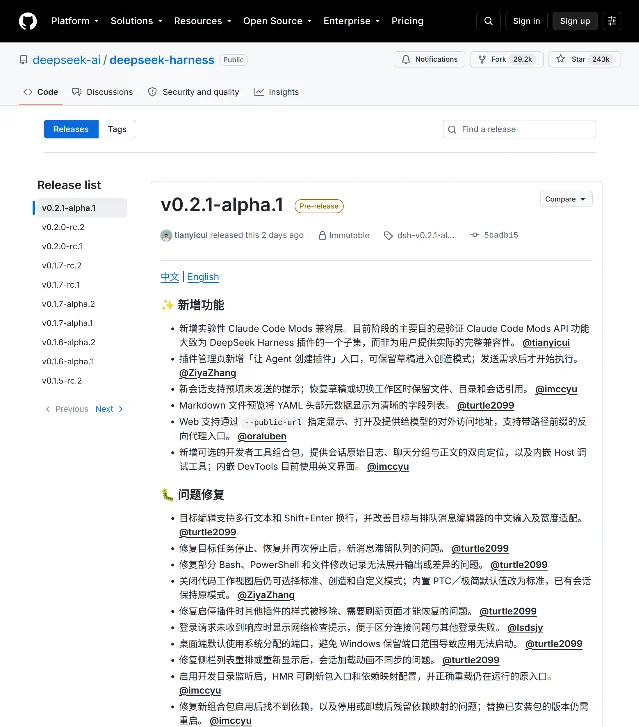Expand the Open Source menu

coord(277,21)
